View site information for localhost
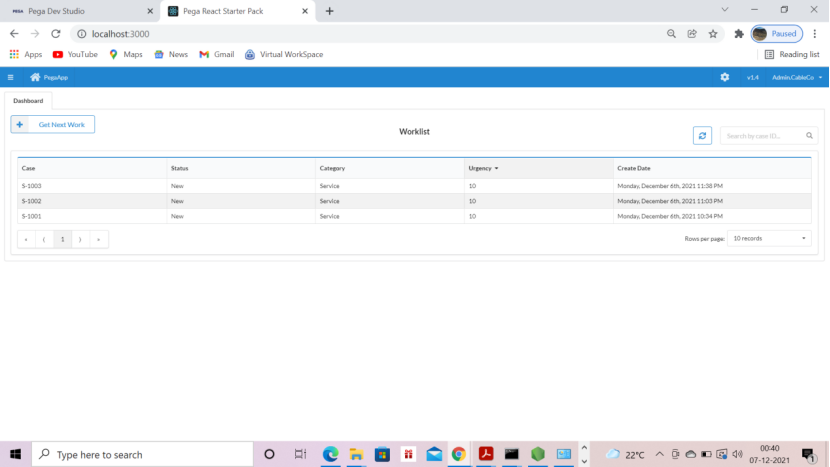The image size is (830, 467). (x=82, y=34)
